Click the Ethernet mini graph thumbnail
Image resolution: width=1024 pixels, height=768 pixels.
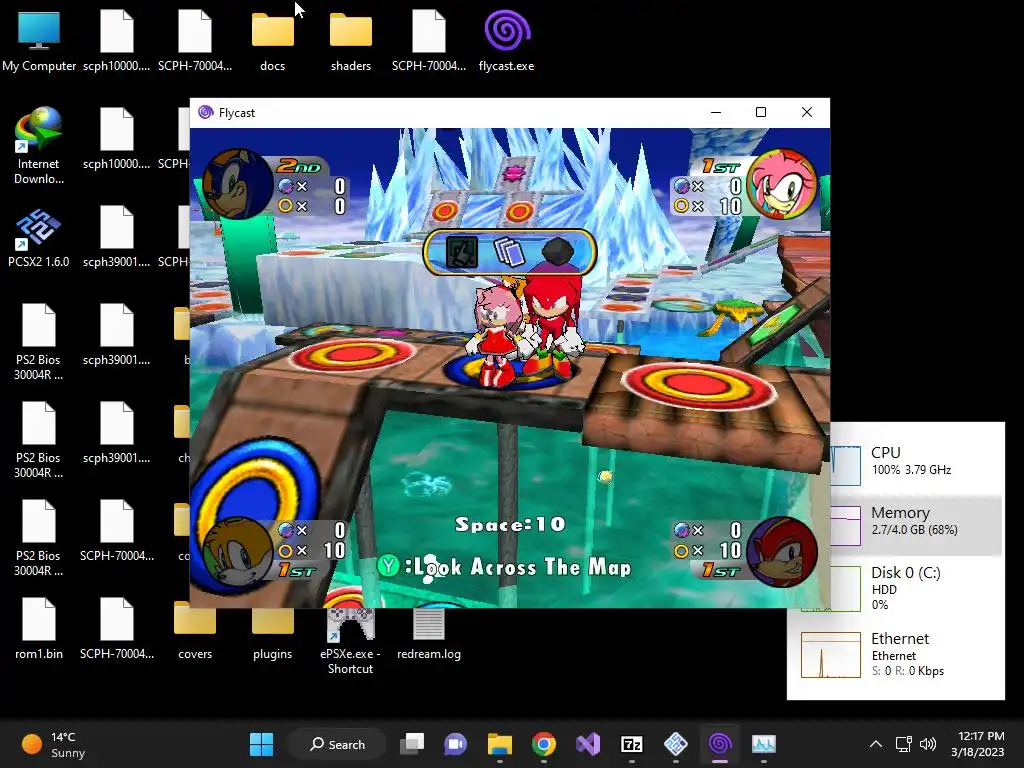[831, 655]
